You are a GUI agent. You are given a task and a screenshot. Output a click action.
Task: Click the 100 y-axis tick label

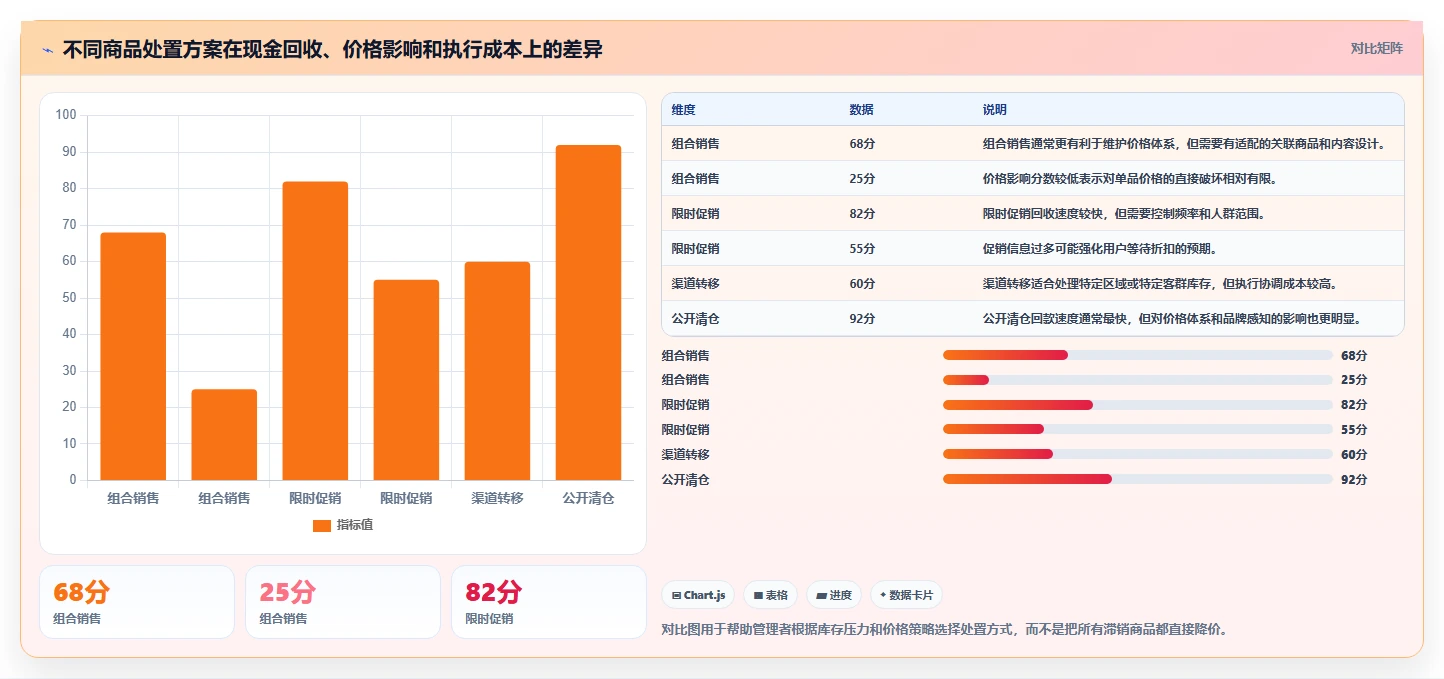pos(66,115)
